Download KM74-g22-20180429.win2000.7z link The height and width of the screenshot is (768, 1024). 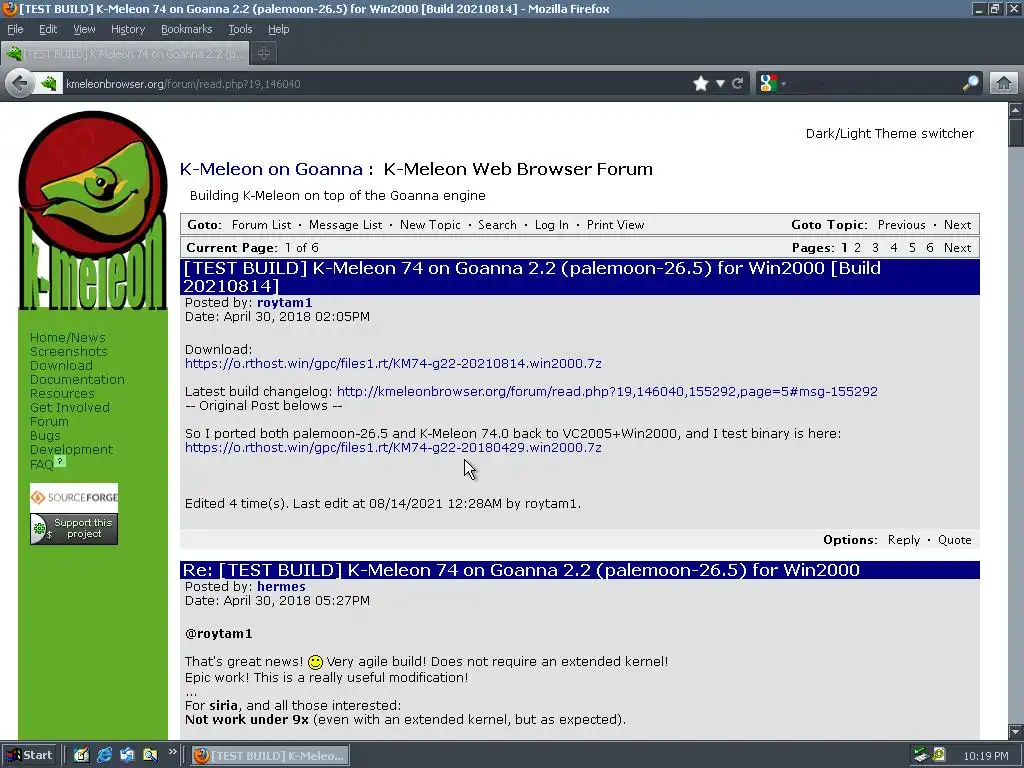(393, 448)
